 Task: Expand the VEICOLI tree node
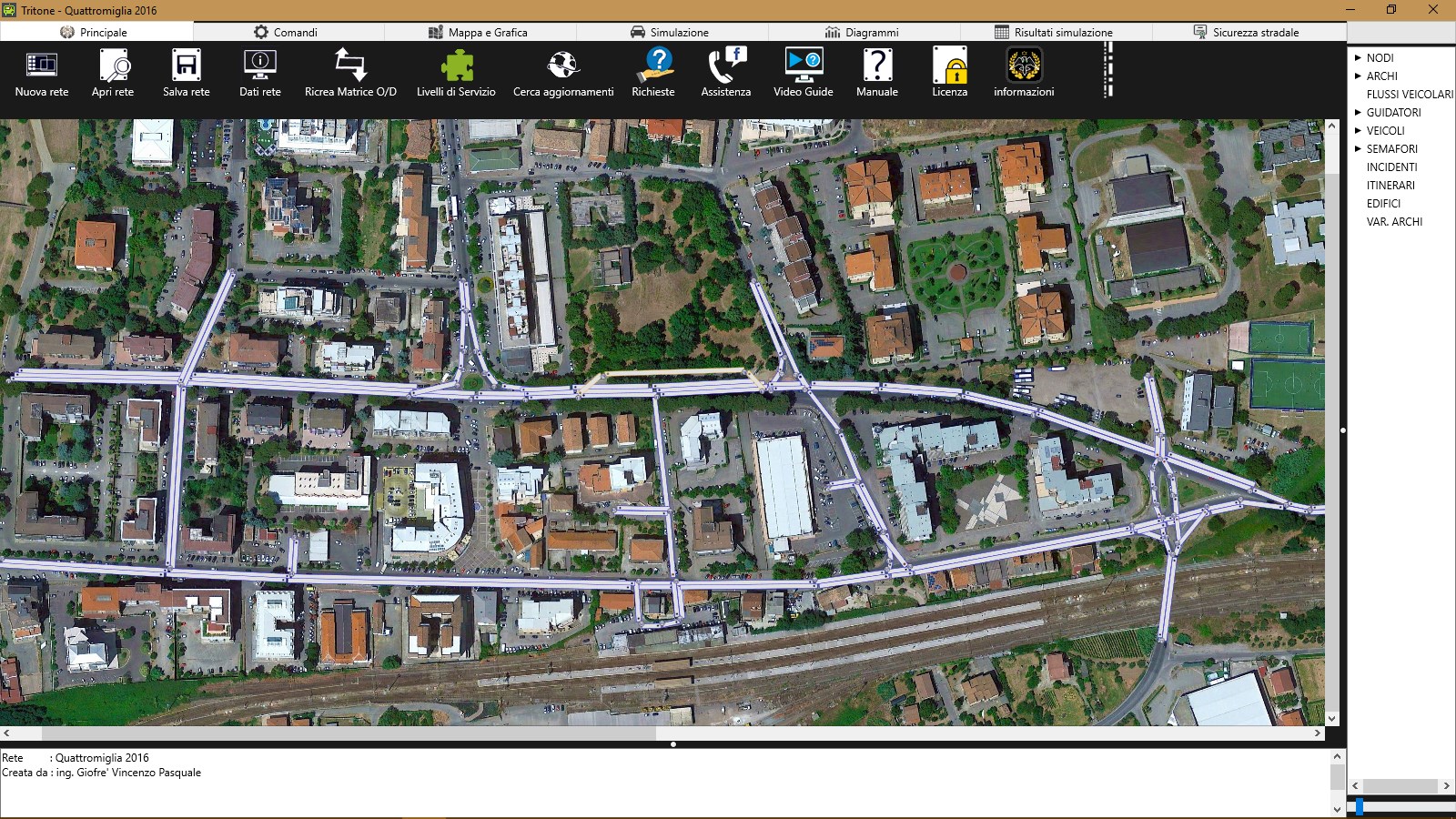(1358, 130)
